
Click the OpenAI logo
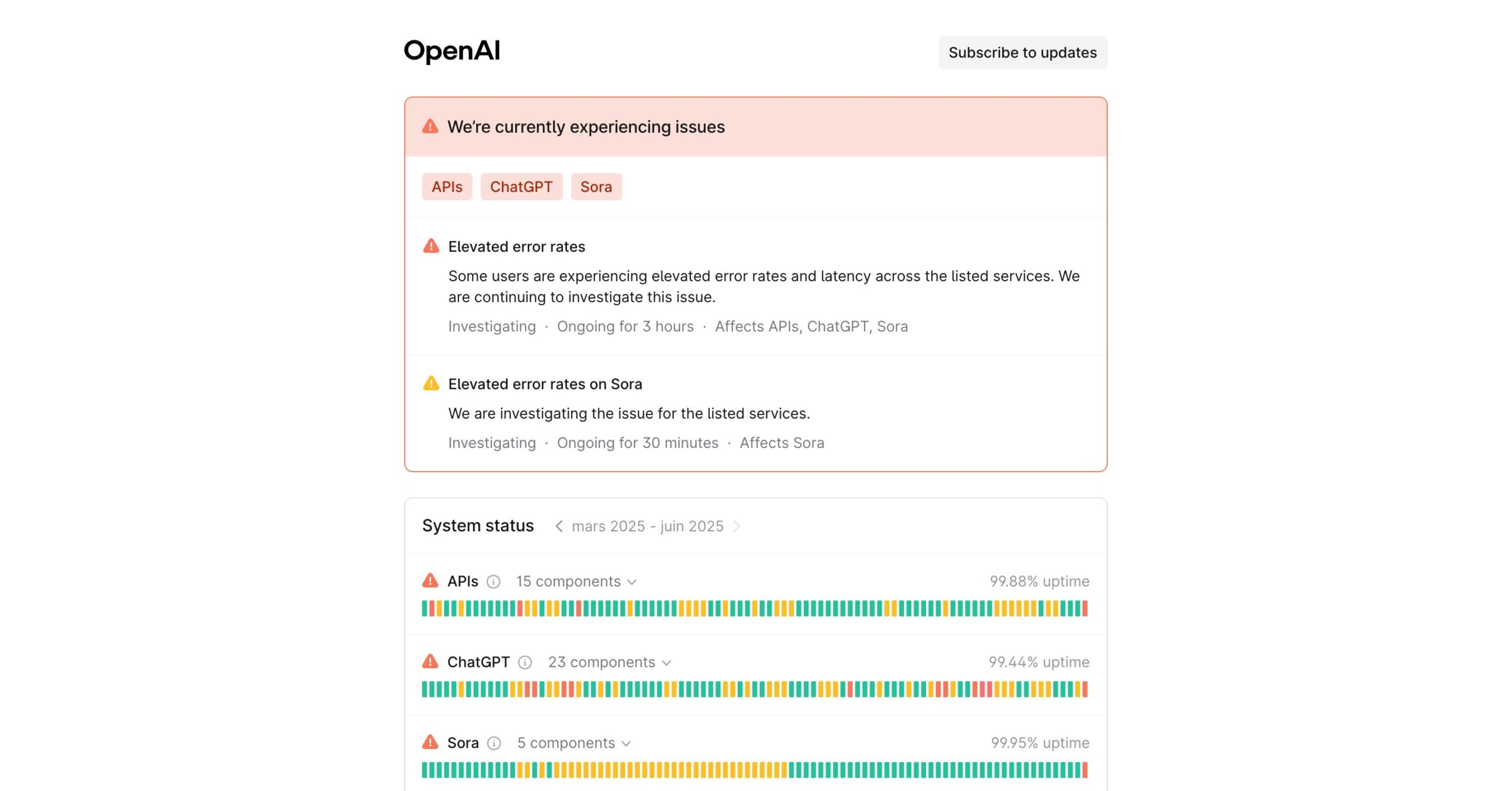click(x=452, y=52)
